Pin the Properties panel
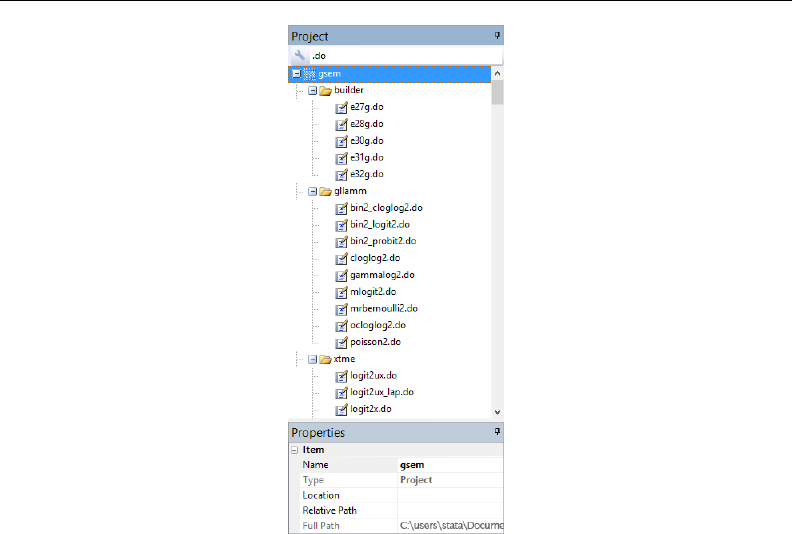 click(497, 431)
